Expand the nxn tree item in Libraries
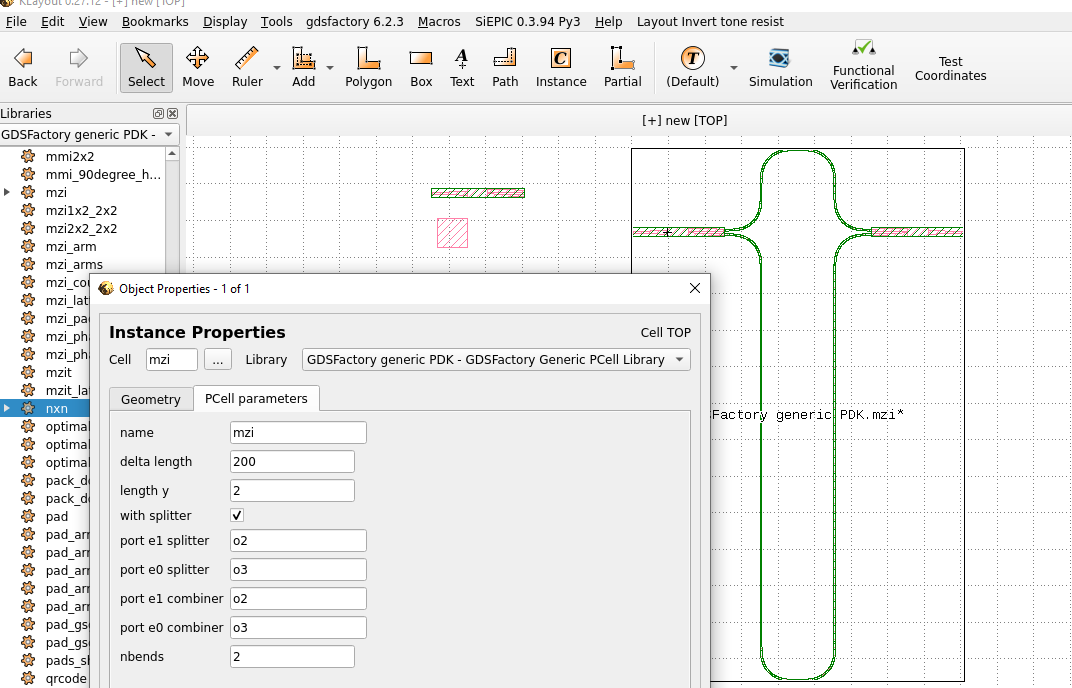This screenshot has height=688, width=1072. click(x=7, y=408)
